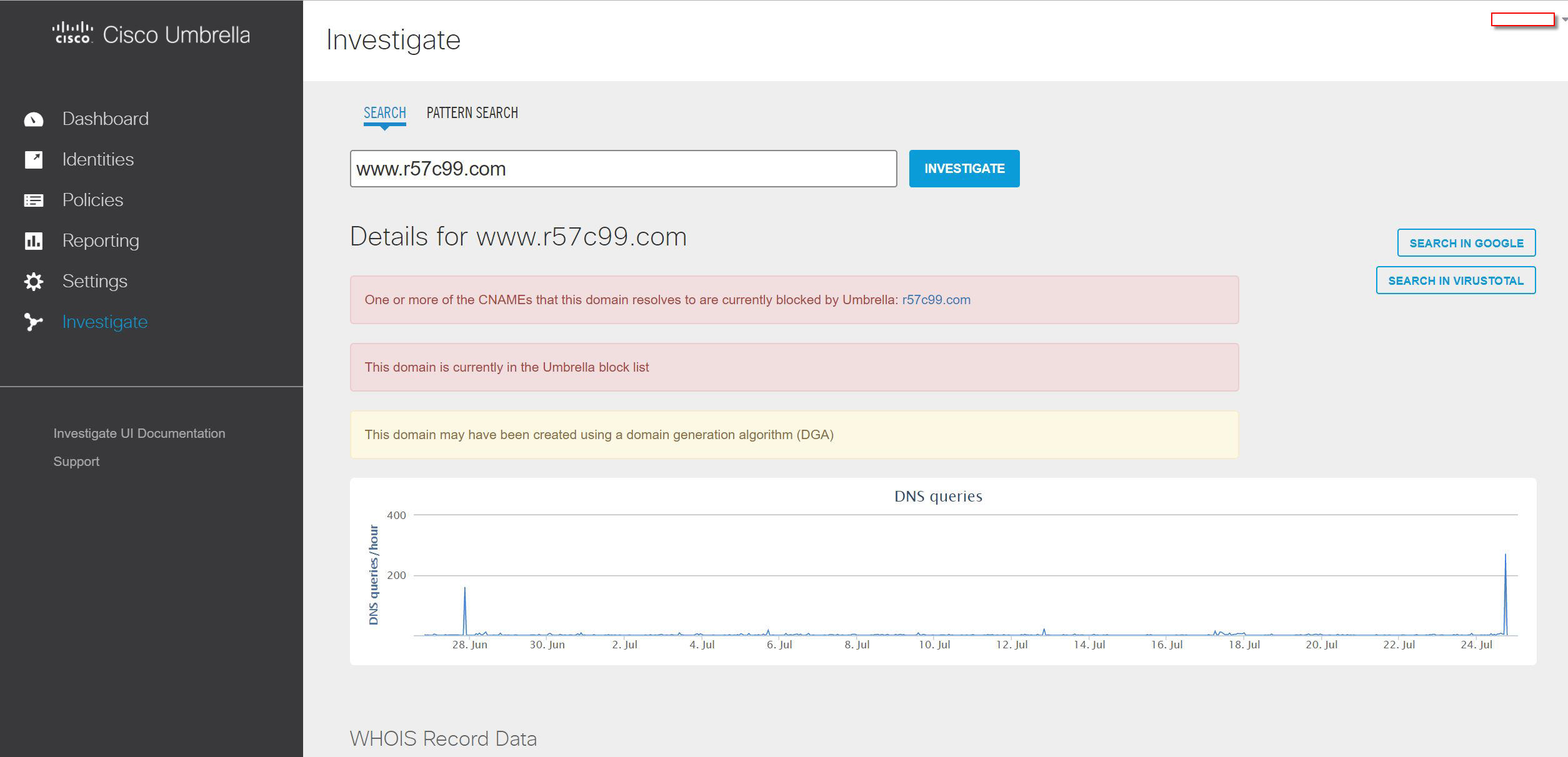This screenshot has height=757, width=1568.
Task: Click Search in VirusTotal button
Action: click(x=1456, y=280)
